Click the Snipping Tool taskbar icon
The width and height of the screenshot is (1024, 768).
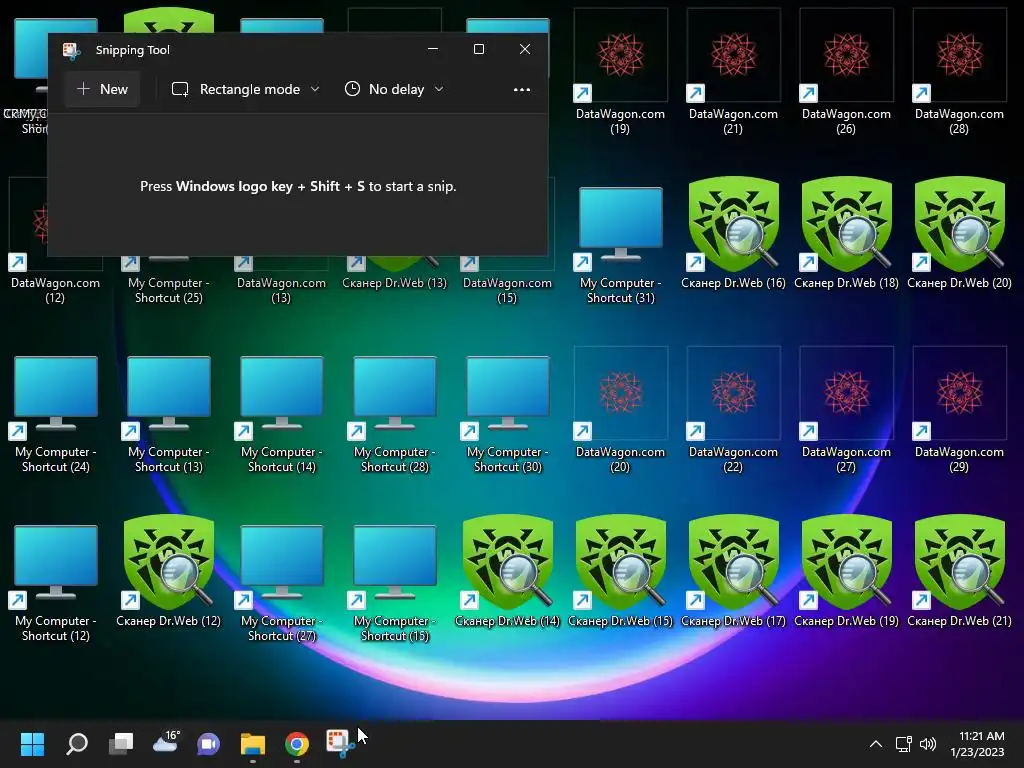[x=340, y=744]
